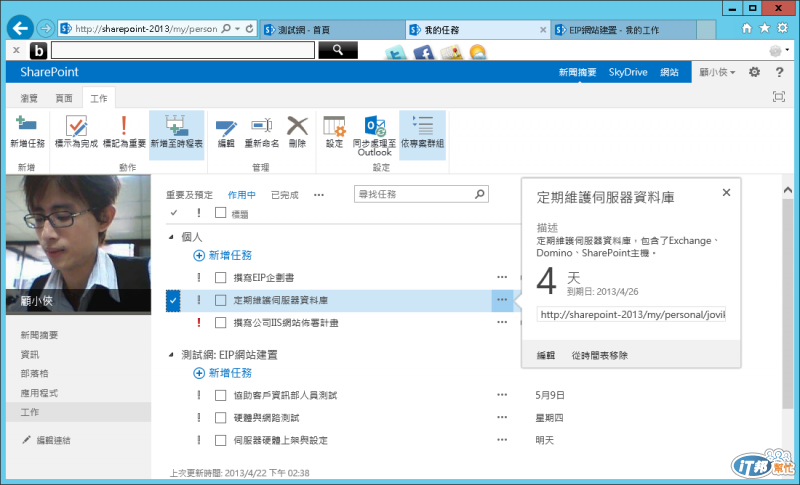Screen dimensions: 800x485
Task: Click the 設定 ribbon icon
Action: (x=334, y=132)
